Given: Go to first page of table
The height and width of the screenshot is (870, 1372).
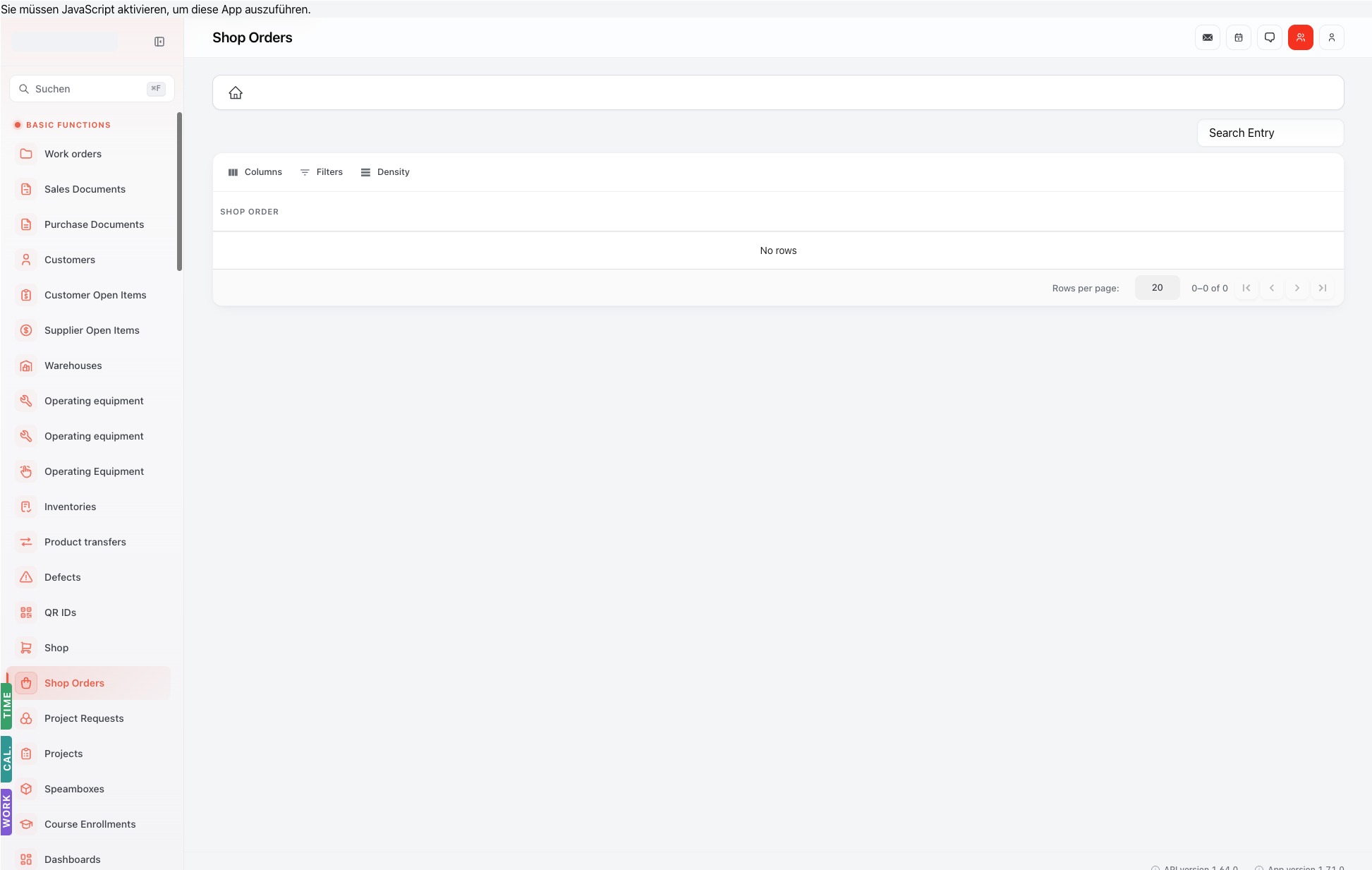Looking at the screenshot, I should click(1246, 288).
